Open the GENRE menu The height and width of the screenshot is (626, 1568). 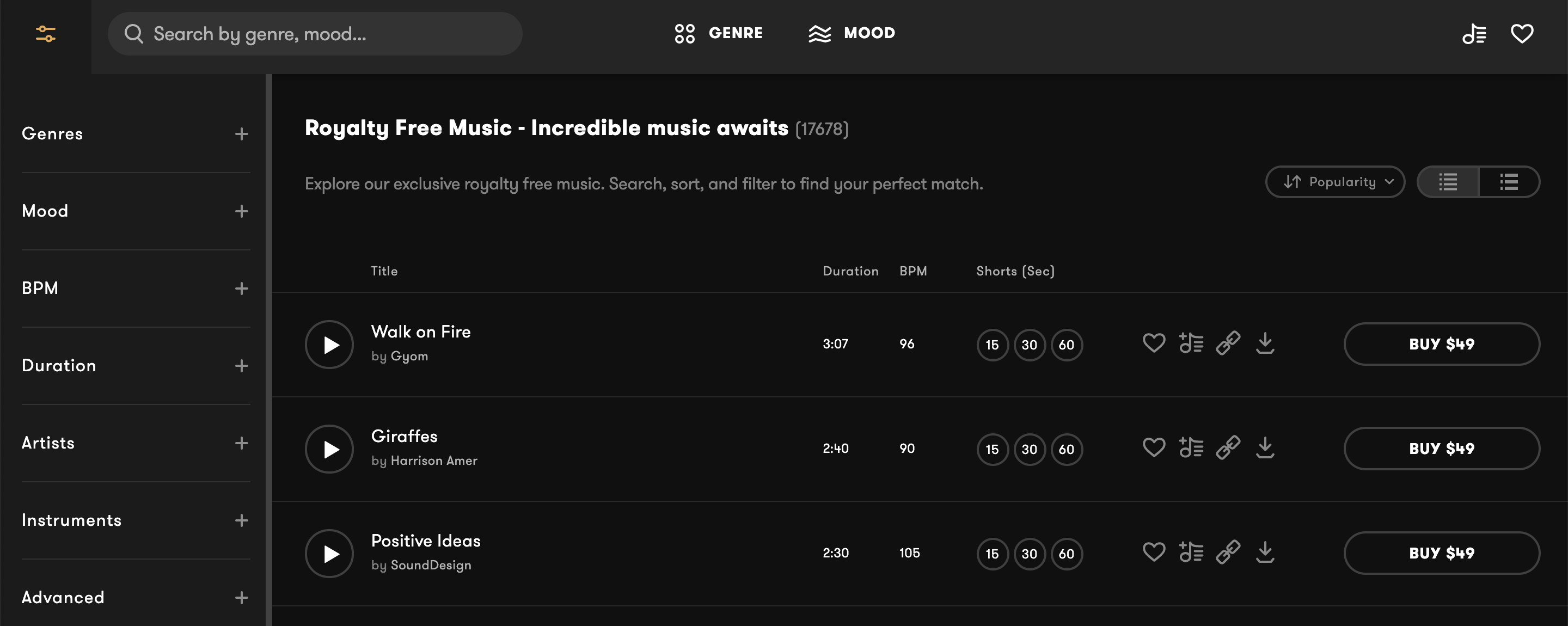718,33
